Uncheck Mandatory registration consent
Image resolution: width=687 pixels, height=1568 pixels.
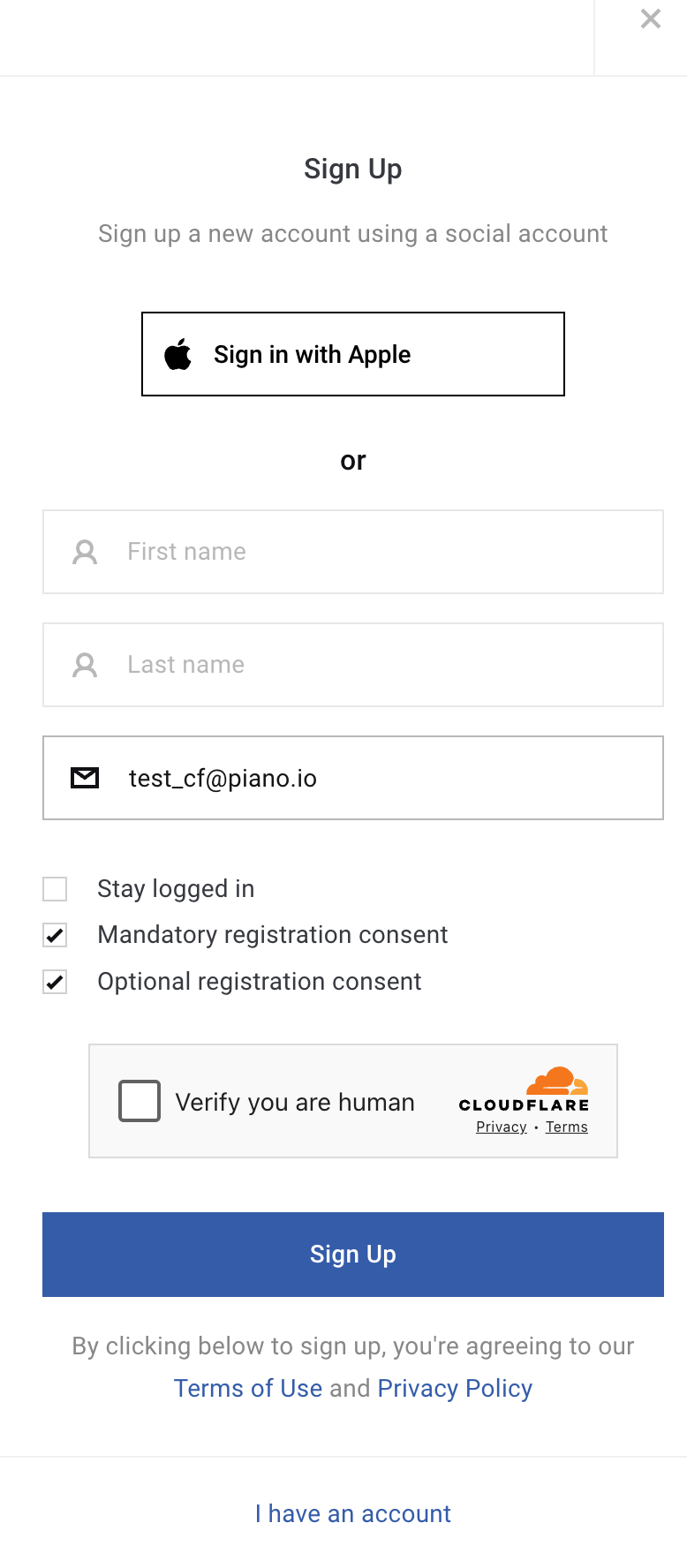click(55, 935)
